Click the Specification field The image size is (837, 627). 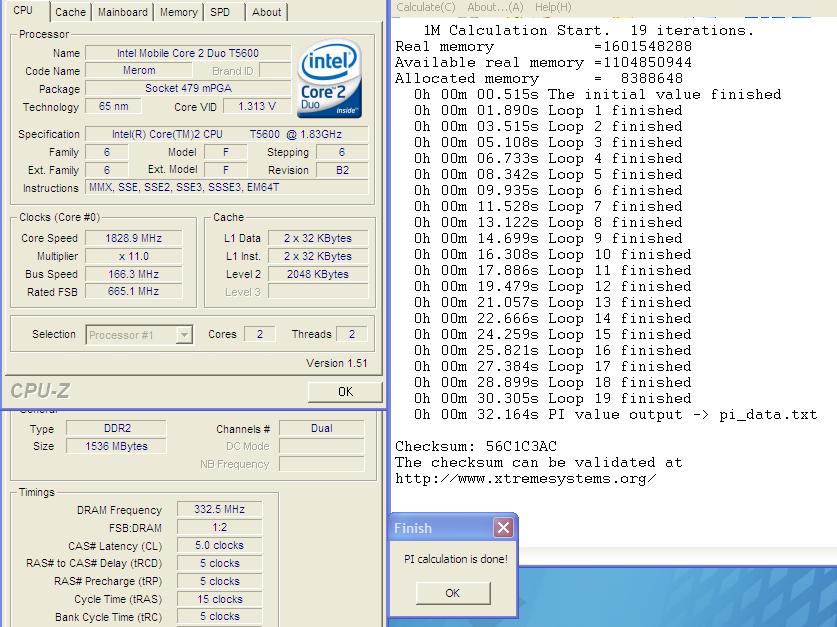[x=226, y=134]
